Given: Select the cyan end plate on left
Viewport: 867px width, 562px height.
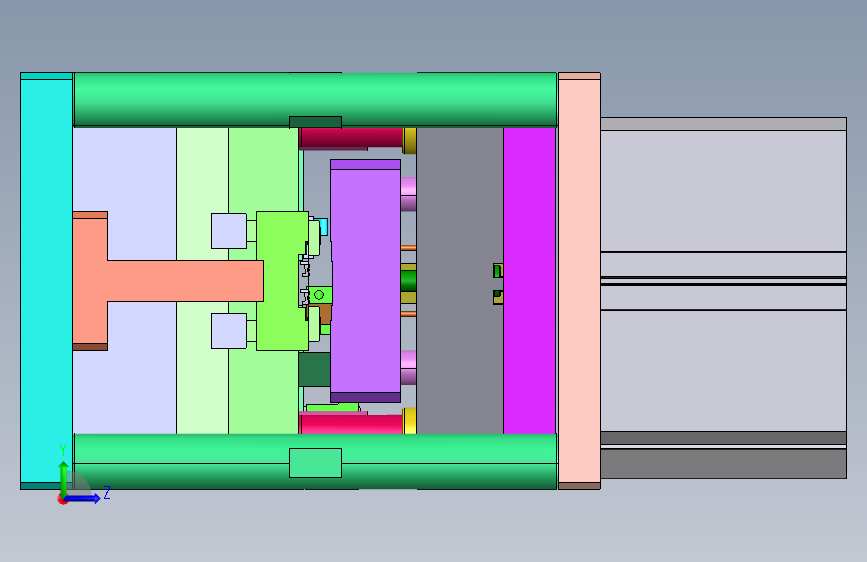Looking at the screenshot, I should click(x=46, y=281).
